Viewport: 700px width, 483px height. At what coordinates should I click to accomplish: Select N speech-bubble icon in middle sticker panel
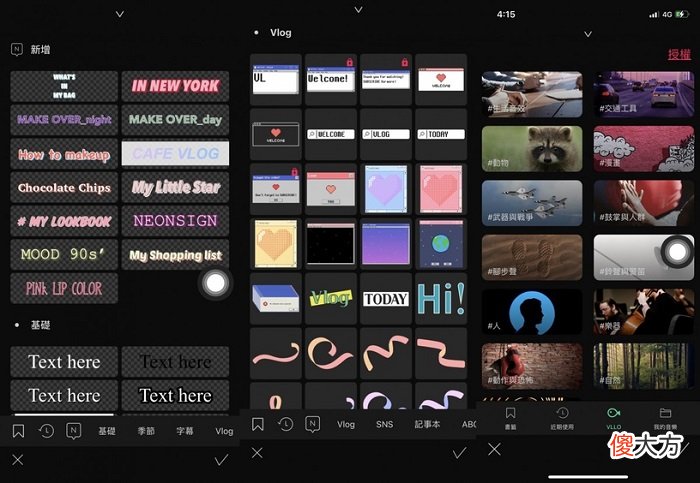click(313, 424)
